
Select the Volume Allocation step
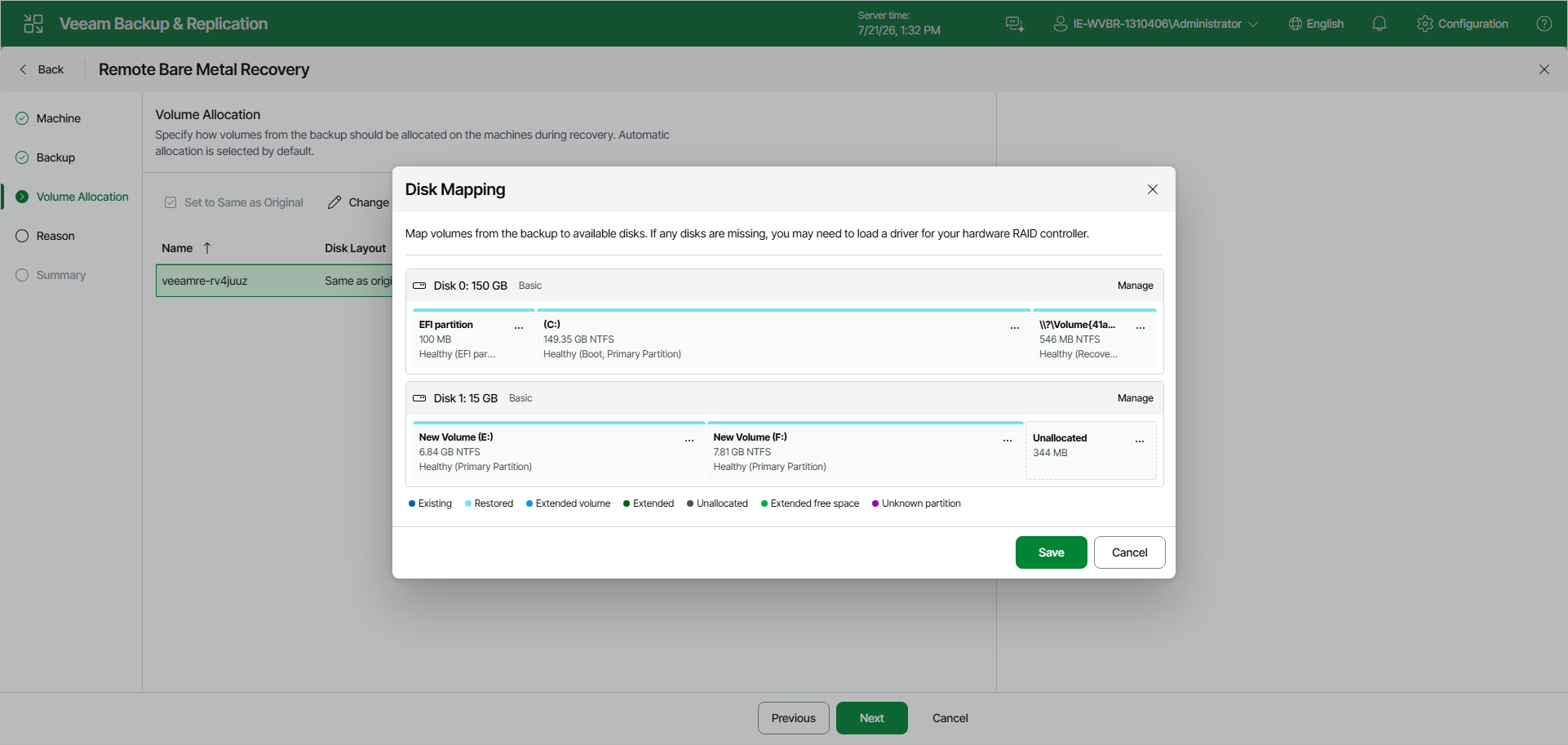coord(82,197)
